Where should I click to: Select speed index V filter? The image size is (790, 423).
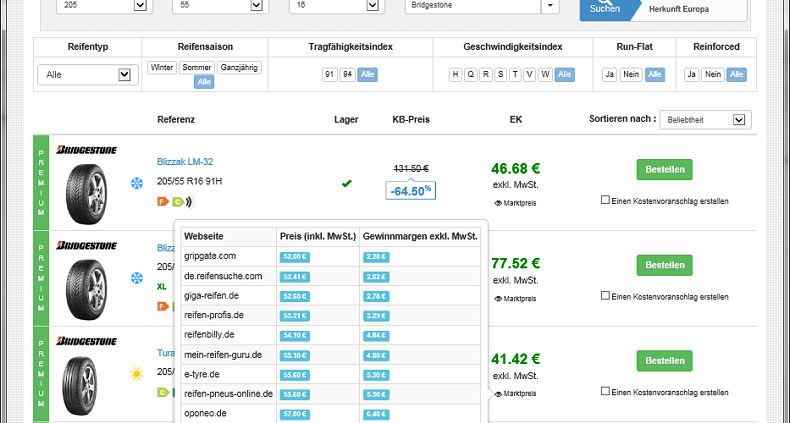(530, 75)
